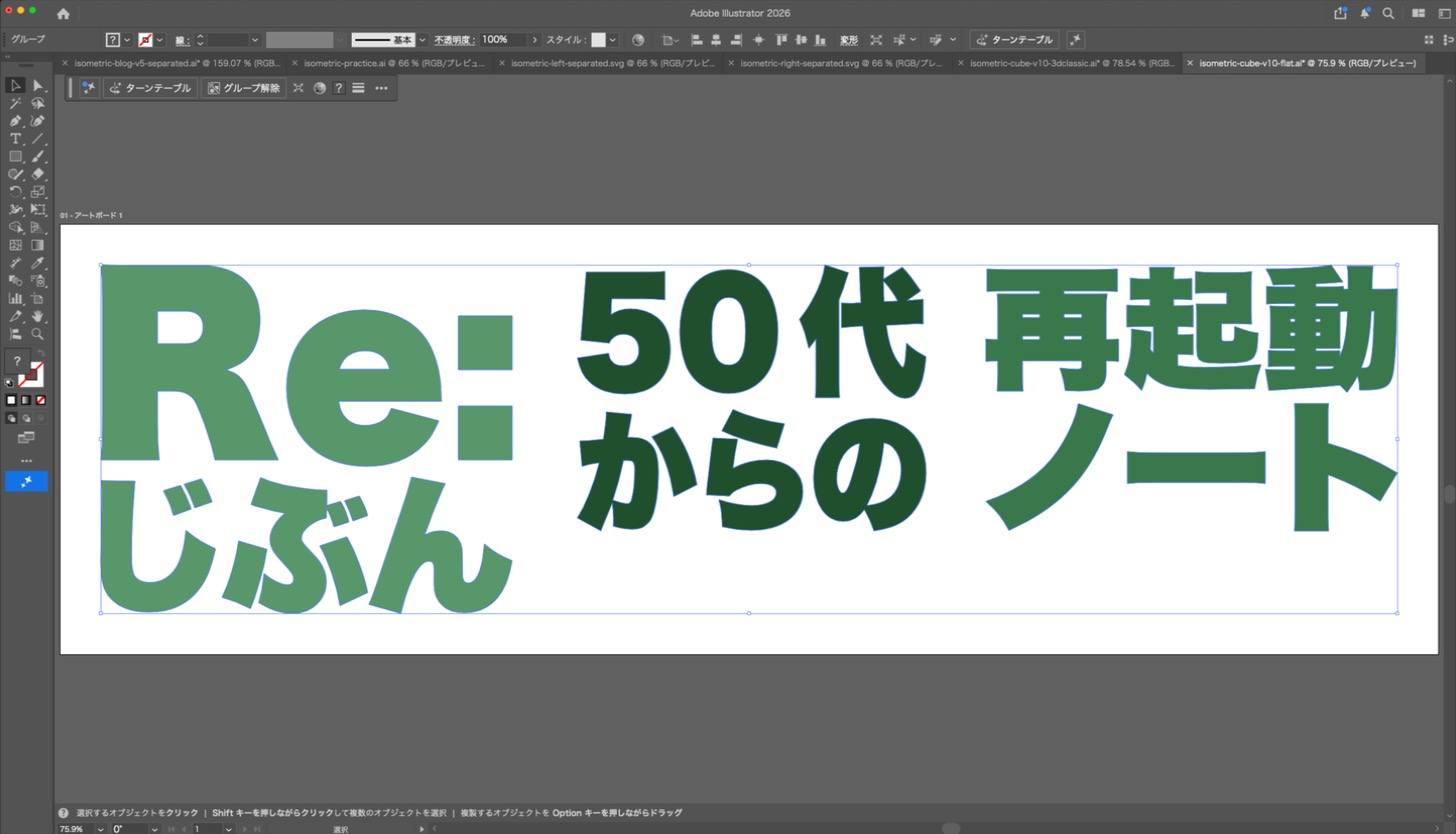
Task: Select the Rotate tool
Action: pos(16,192)
